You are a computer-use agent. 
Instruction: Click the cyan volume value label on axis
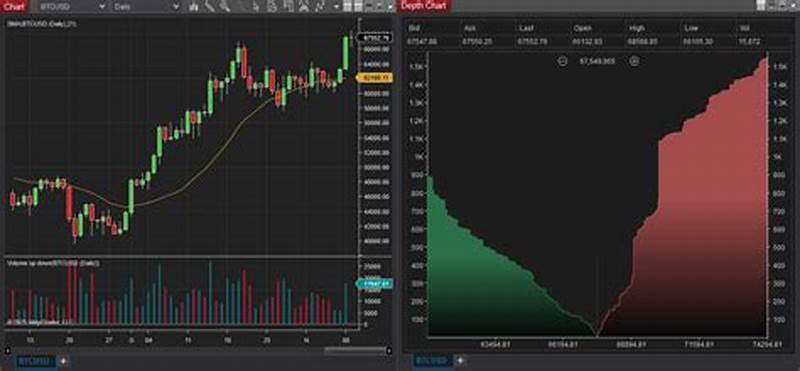pos(374,284)
